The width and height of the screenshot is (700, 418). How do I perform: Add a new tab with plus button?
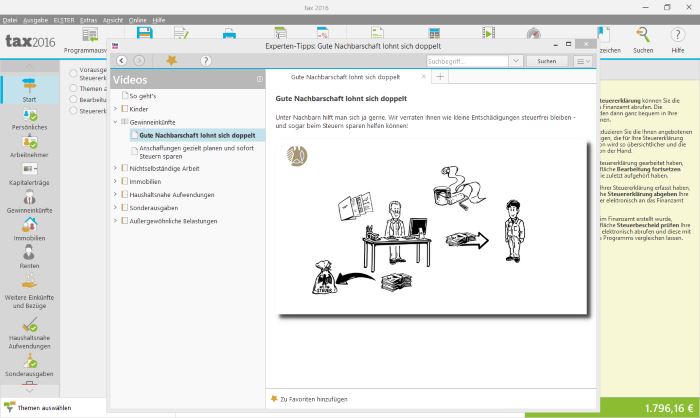[440, 77]
